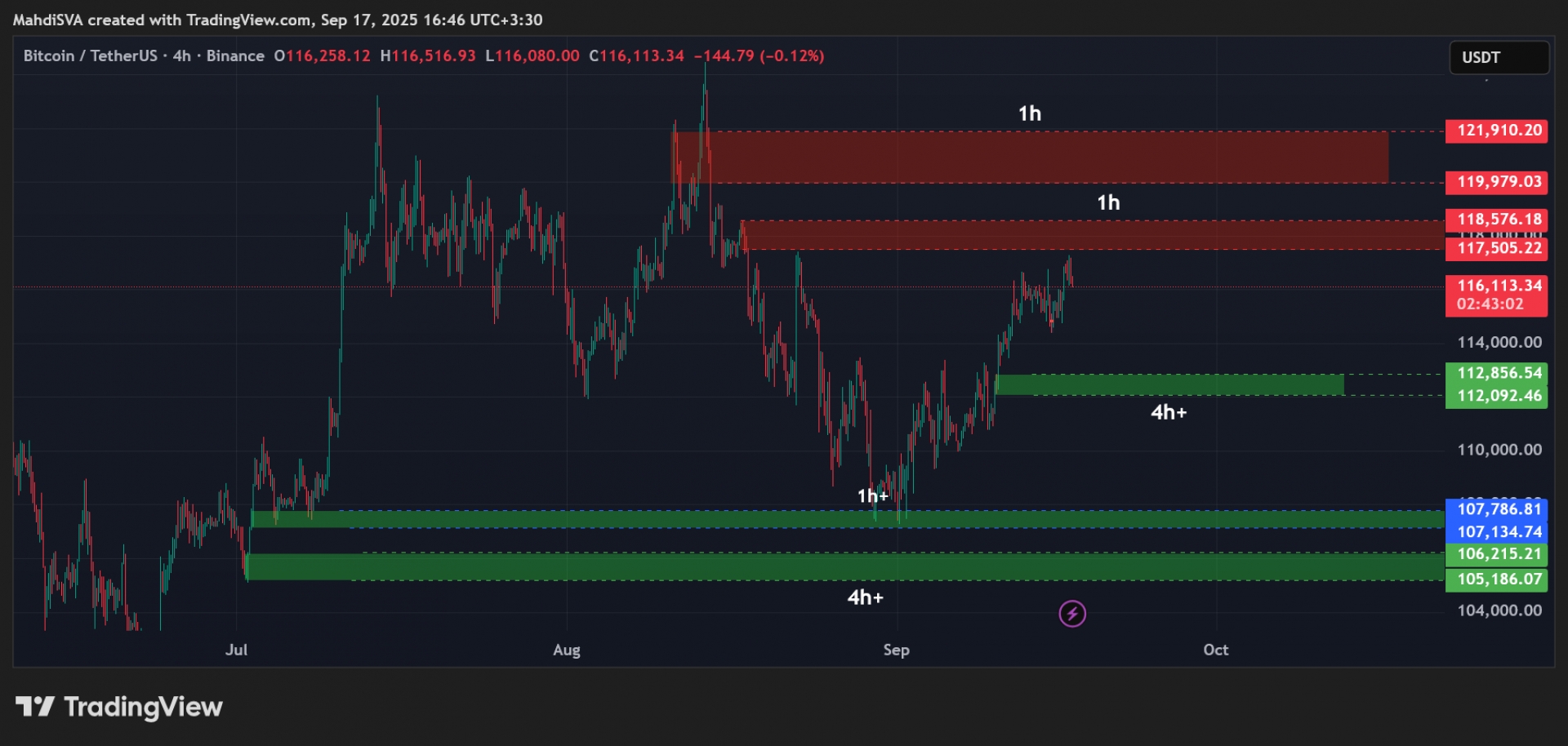Click the current price label 116,113.34
1568x746 pixels.
[x=1495, y=286]
